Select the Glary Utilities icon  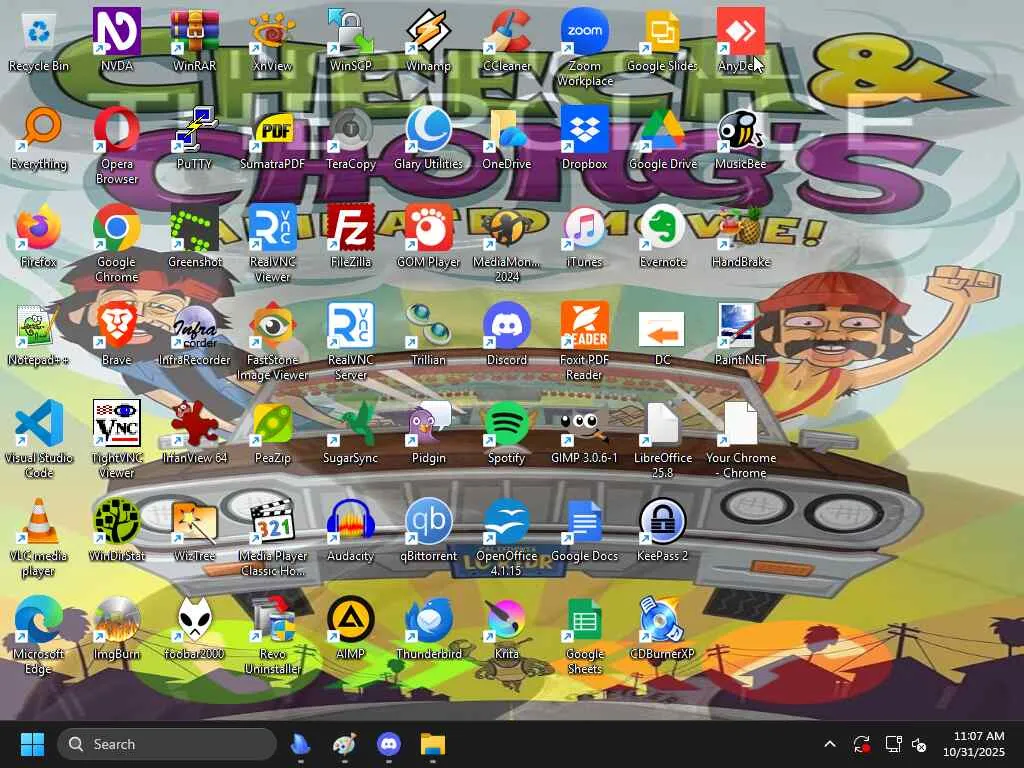coord(428,129)
